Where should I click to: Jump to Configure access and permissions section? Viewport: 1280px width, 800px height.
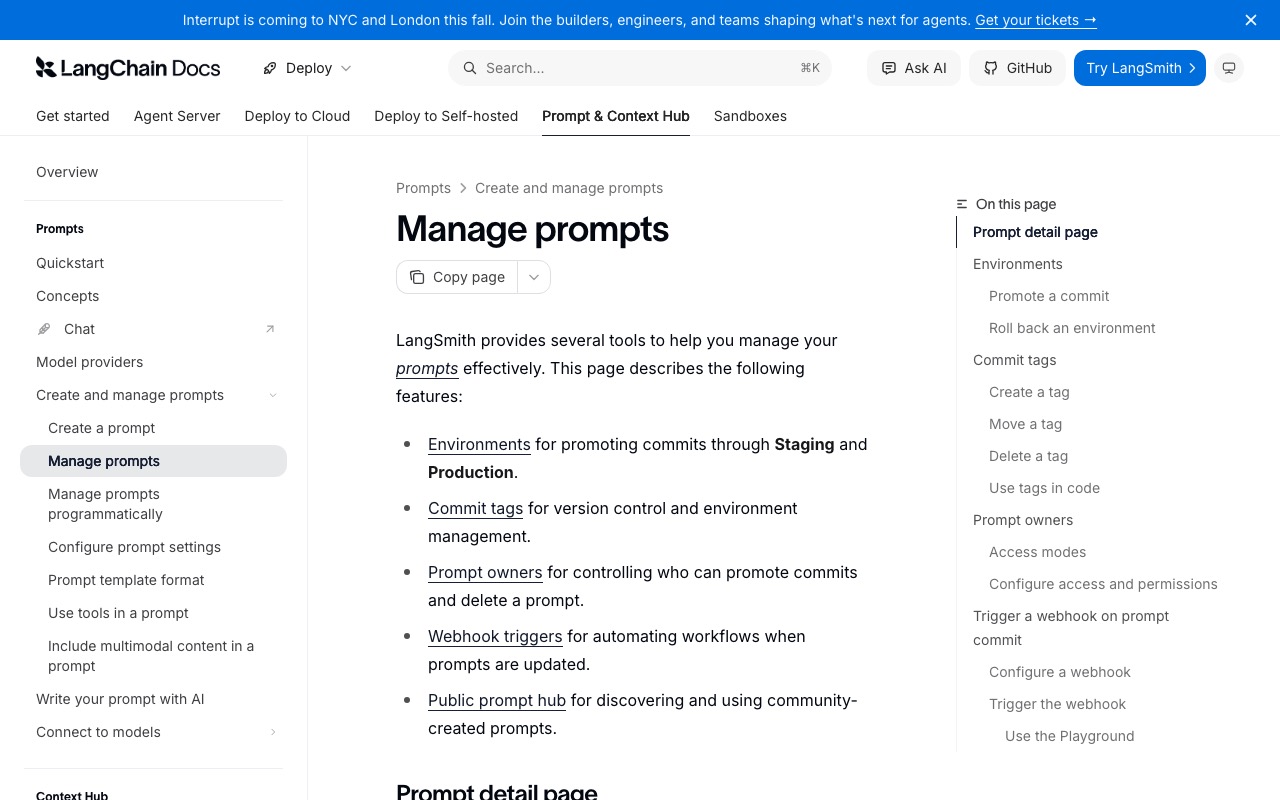pyautogui.click(x=1103, y=584)
